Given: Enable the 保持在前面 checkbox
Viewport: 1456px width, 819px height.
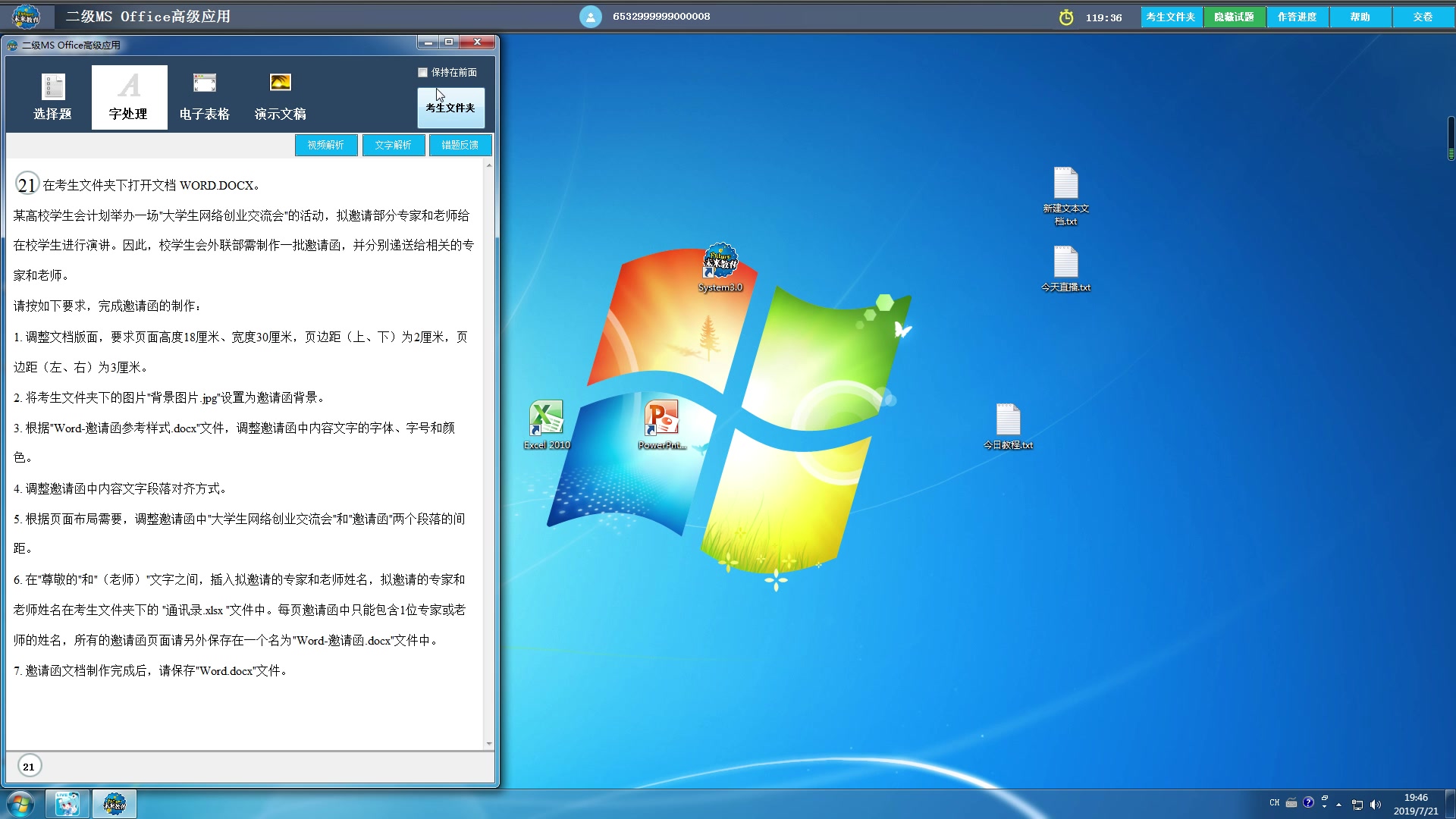Looking at the screenshot, I should pos(423,72).
